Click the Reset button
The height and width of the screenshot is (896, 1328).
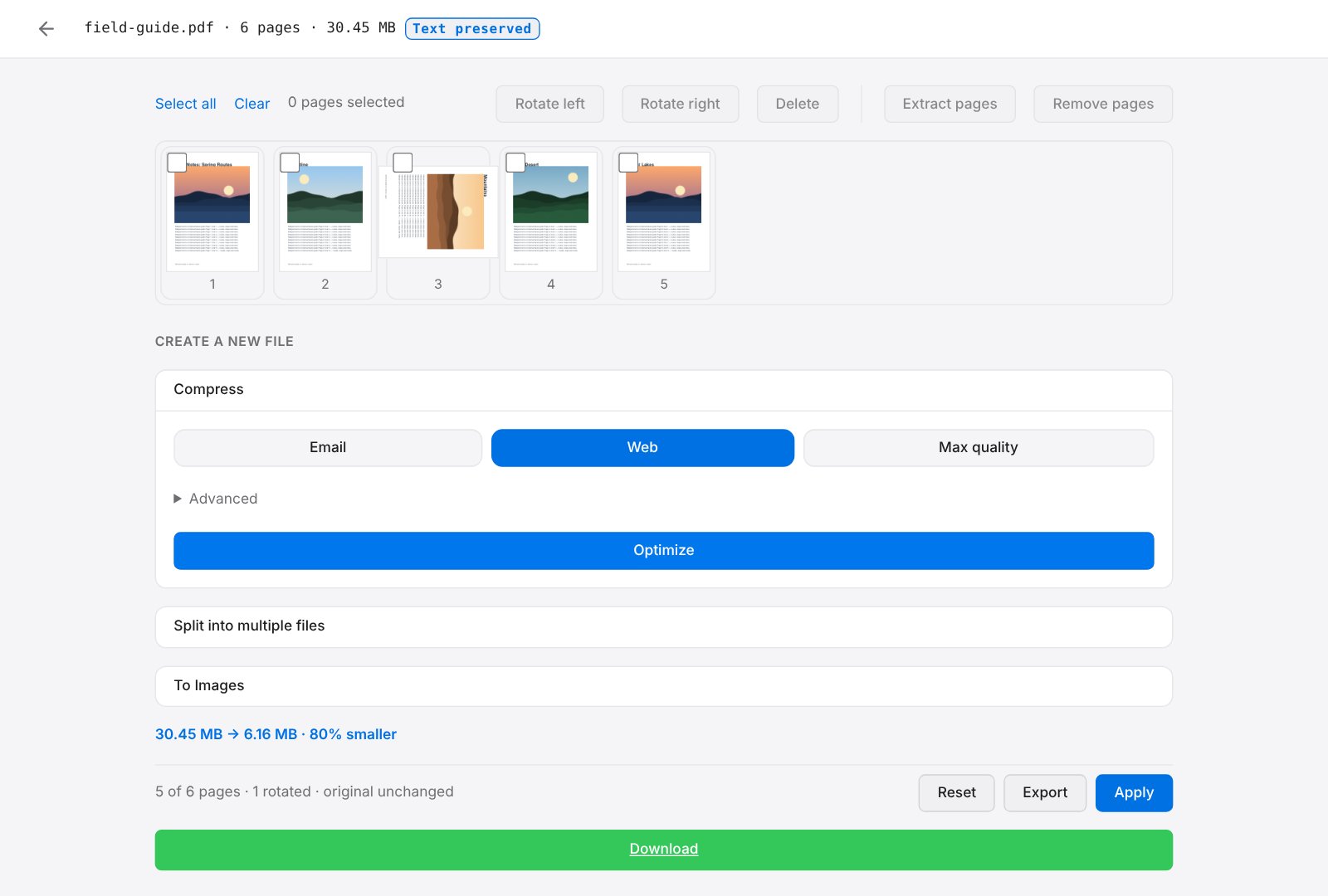tap(956, 793)
